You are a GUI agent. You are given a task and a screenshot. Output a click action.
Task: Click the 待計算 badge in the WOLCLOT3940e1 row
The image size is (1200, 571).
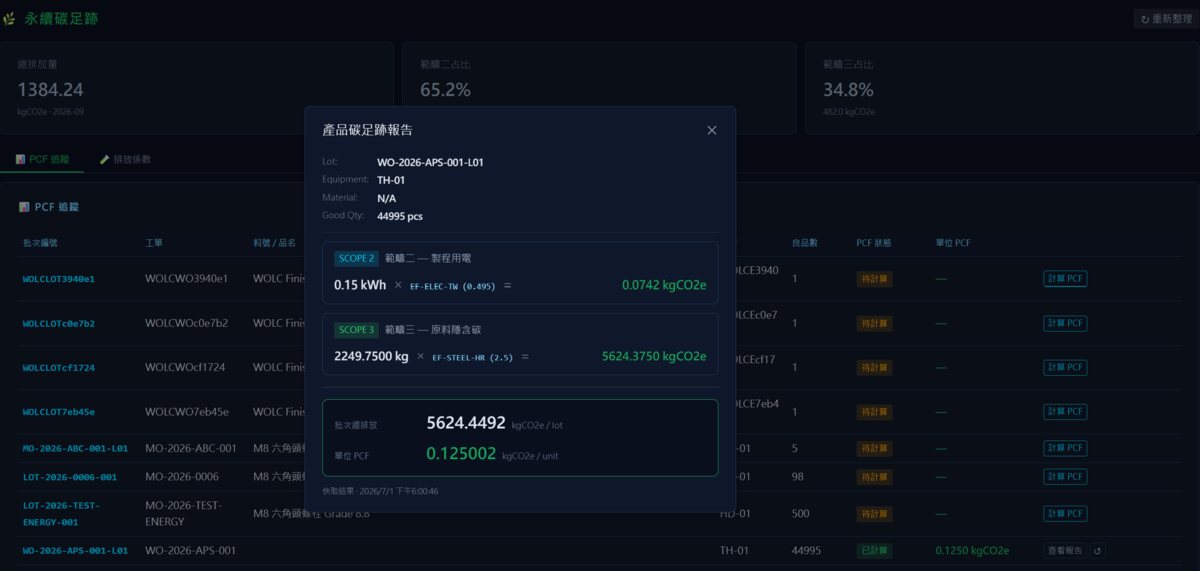pyautogui.click(x=874, y=279)
